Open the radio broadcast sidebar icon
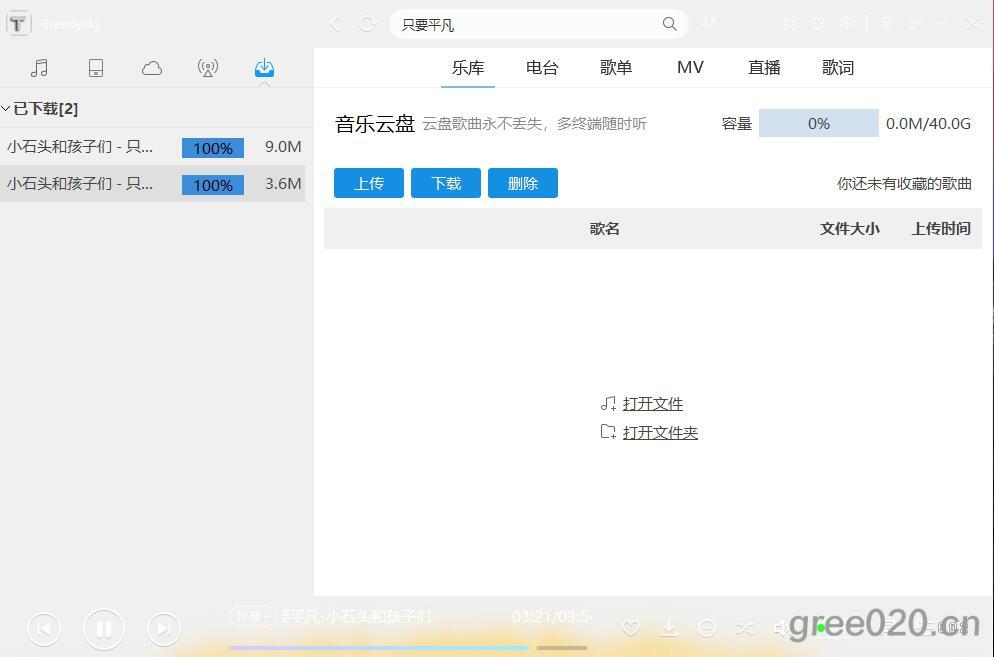Viewport: 994px width, 657px height. tap(208, 68)
